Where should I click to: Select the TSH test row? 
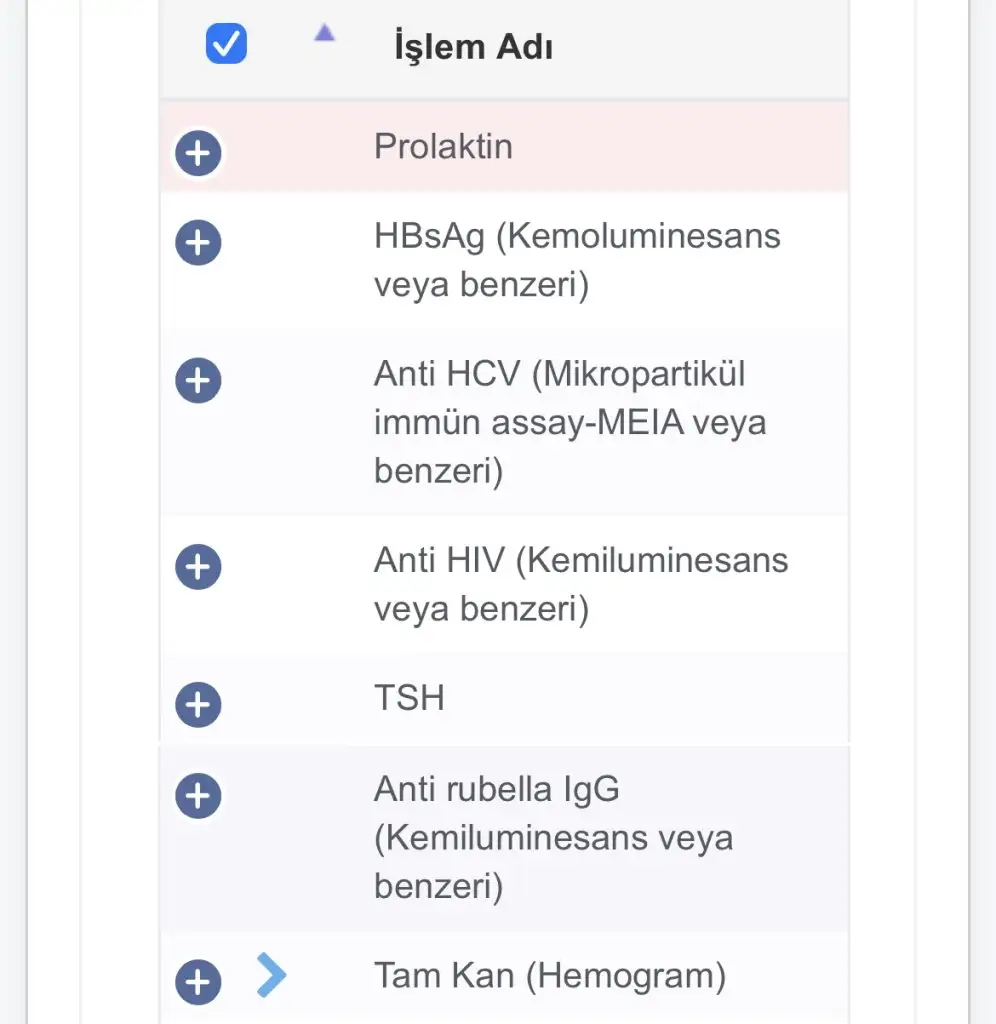click(x=409, y=697)
